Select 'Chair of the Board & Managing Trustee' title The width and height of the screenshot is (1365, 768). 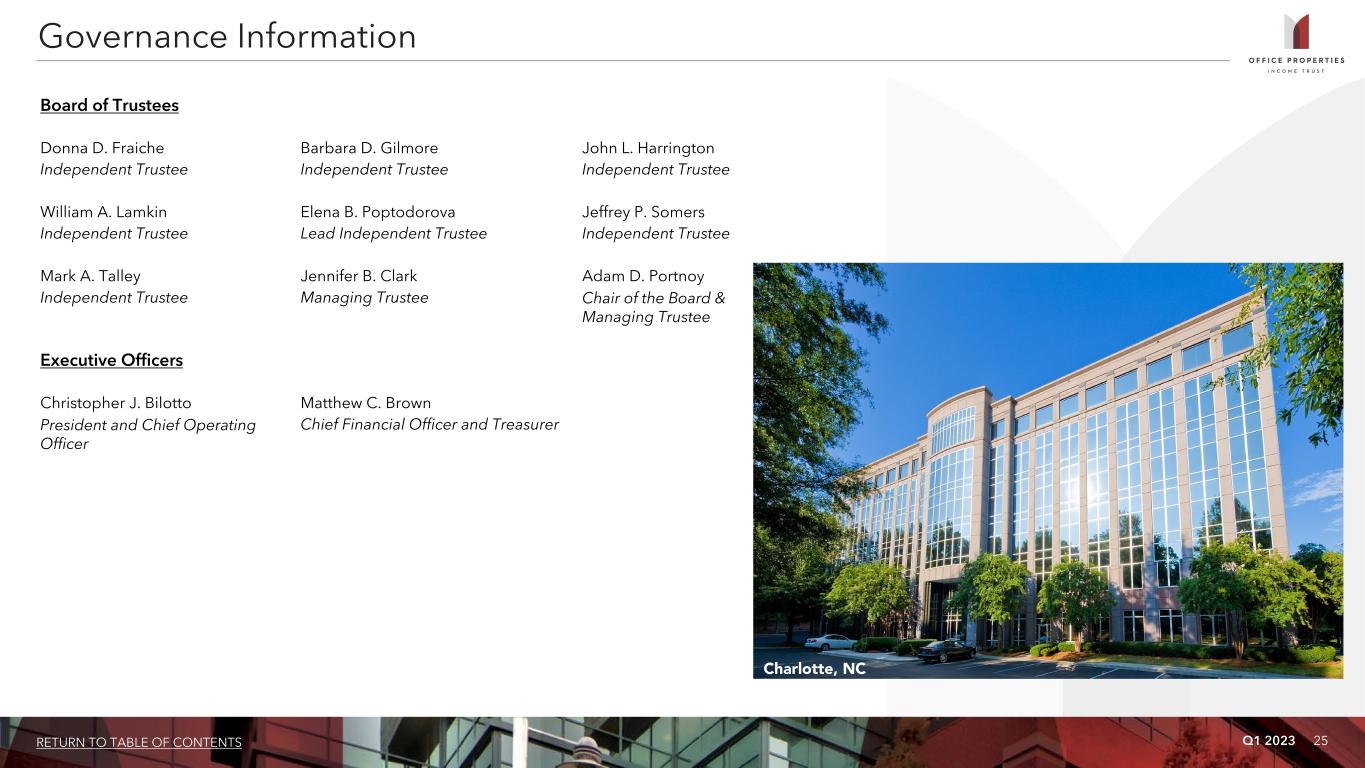[654, 307]
